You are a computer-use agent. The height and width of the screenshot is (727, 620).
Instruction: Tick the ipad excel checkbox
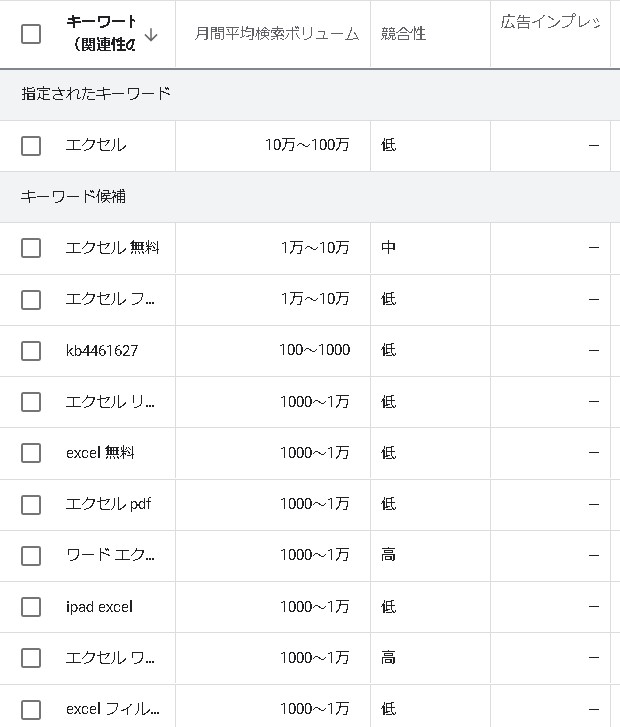pos(31,607)
